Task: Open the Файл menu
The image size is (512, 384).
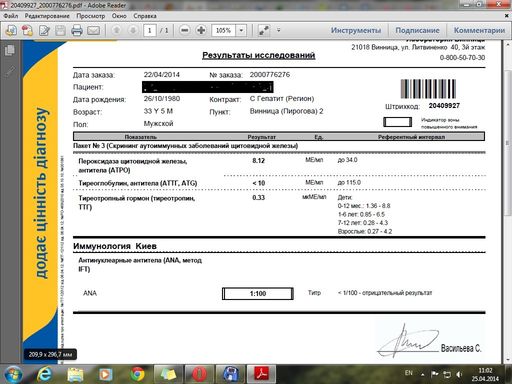Action: [11, 16]
